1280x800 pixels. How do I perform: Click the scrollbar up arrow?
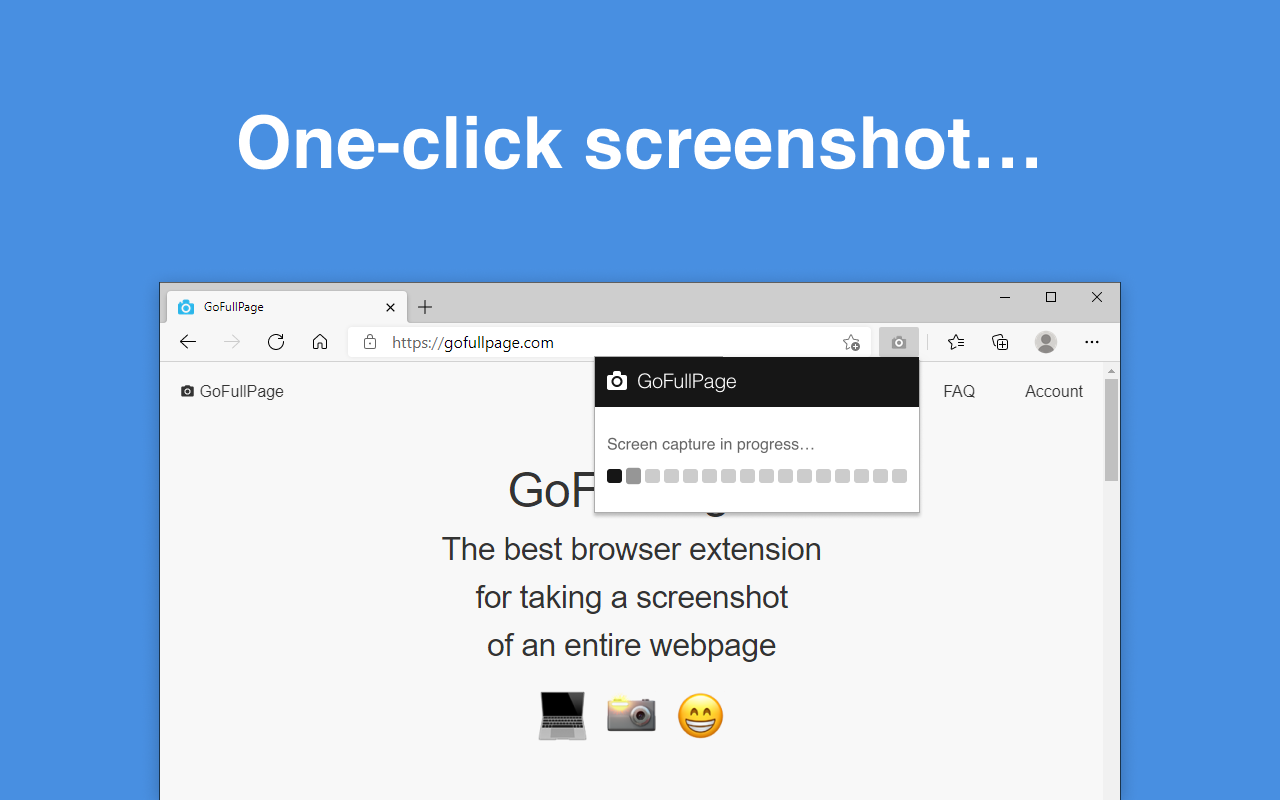click(1111, 371)
